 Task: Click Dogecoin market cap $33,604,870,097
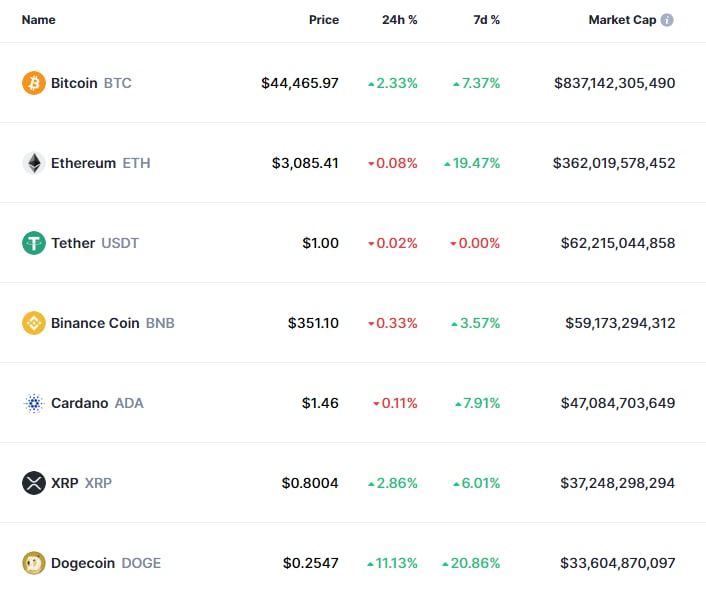coord(618,563)
